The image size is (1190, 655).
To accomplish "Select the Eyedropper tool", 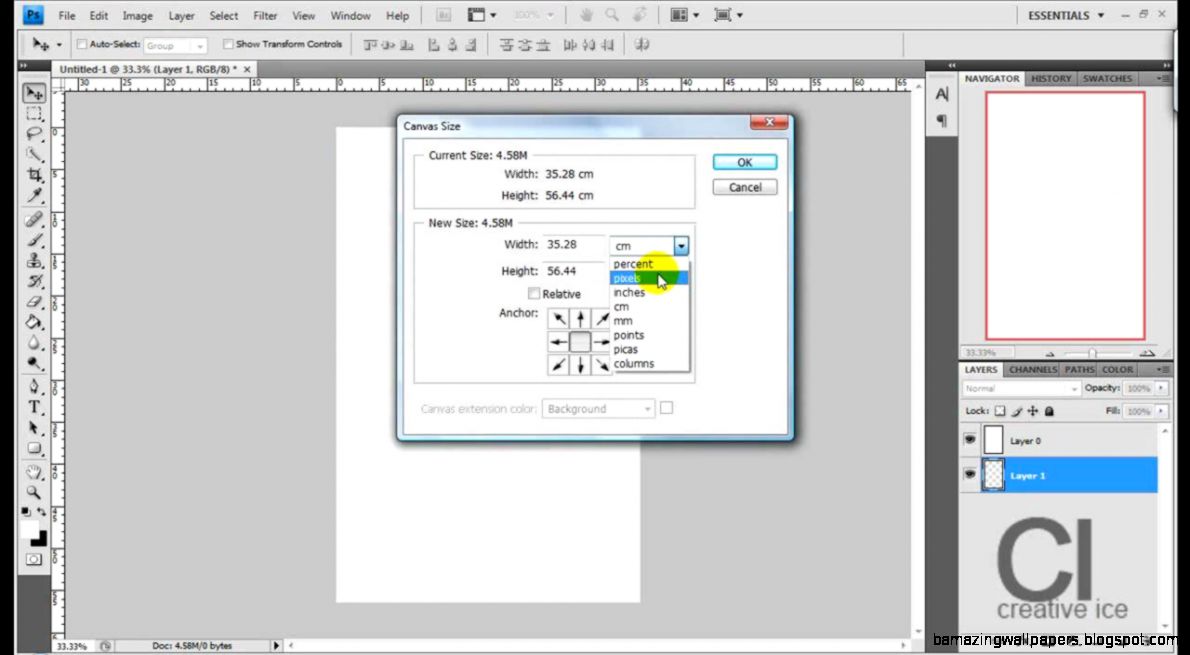I will point(34,196).
